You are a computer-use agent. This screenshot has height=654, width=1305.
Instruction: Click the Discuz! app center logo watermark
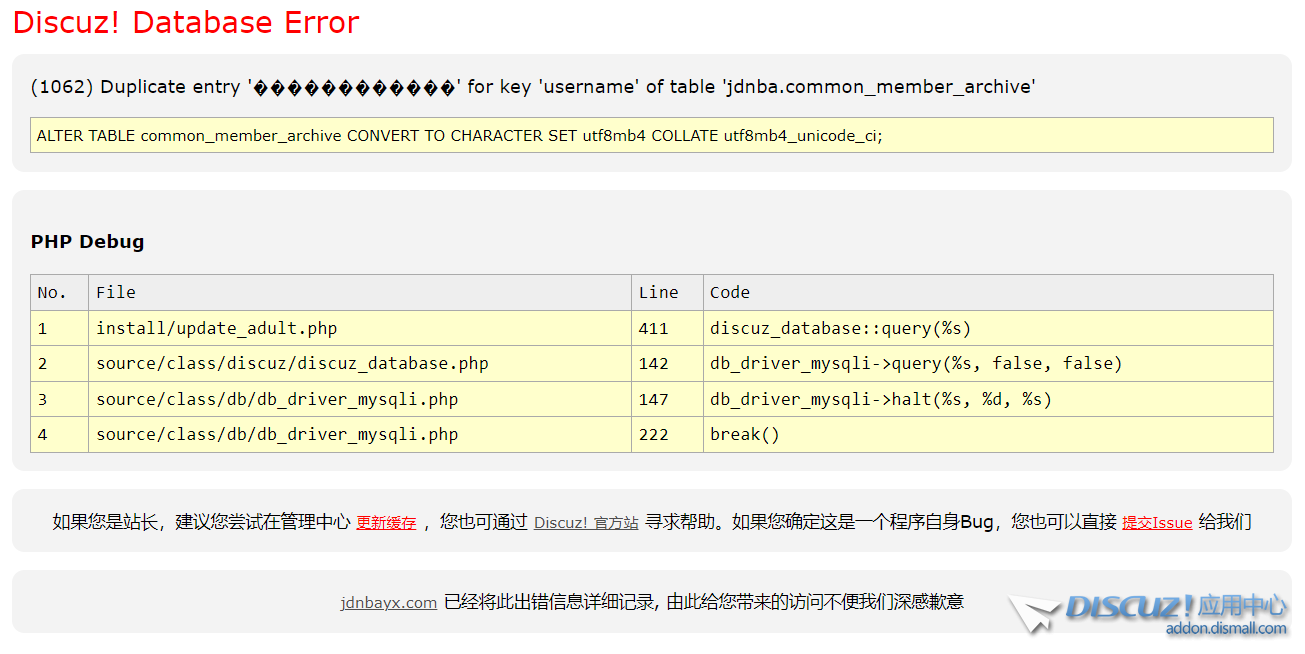pyautogui.click(x=1175, y=606)
